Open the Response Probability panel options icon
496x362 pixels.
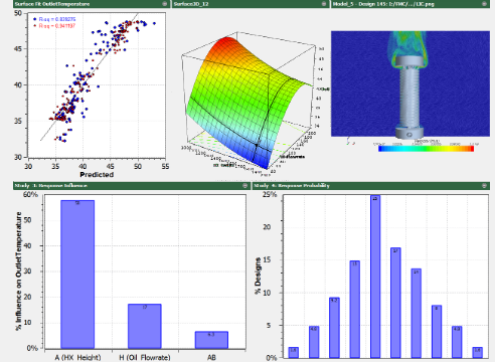(484, 185)
